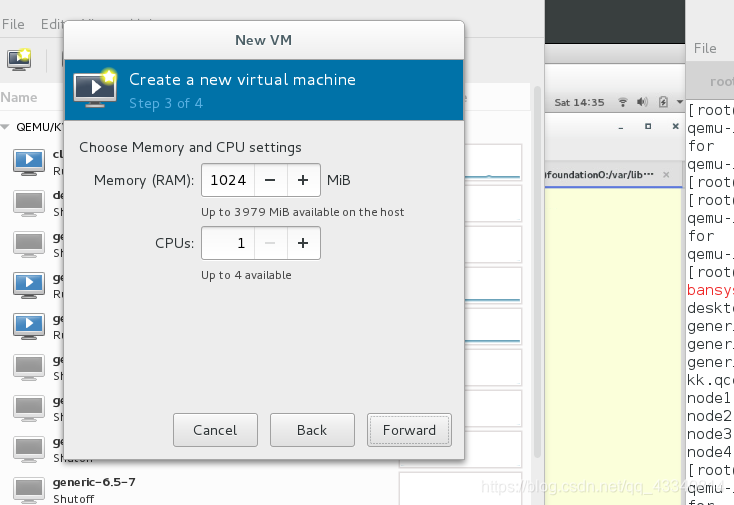Click the wizard monitor icon in header
Screen dimensions: 734x505
(x=95, y=88)
